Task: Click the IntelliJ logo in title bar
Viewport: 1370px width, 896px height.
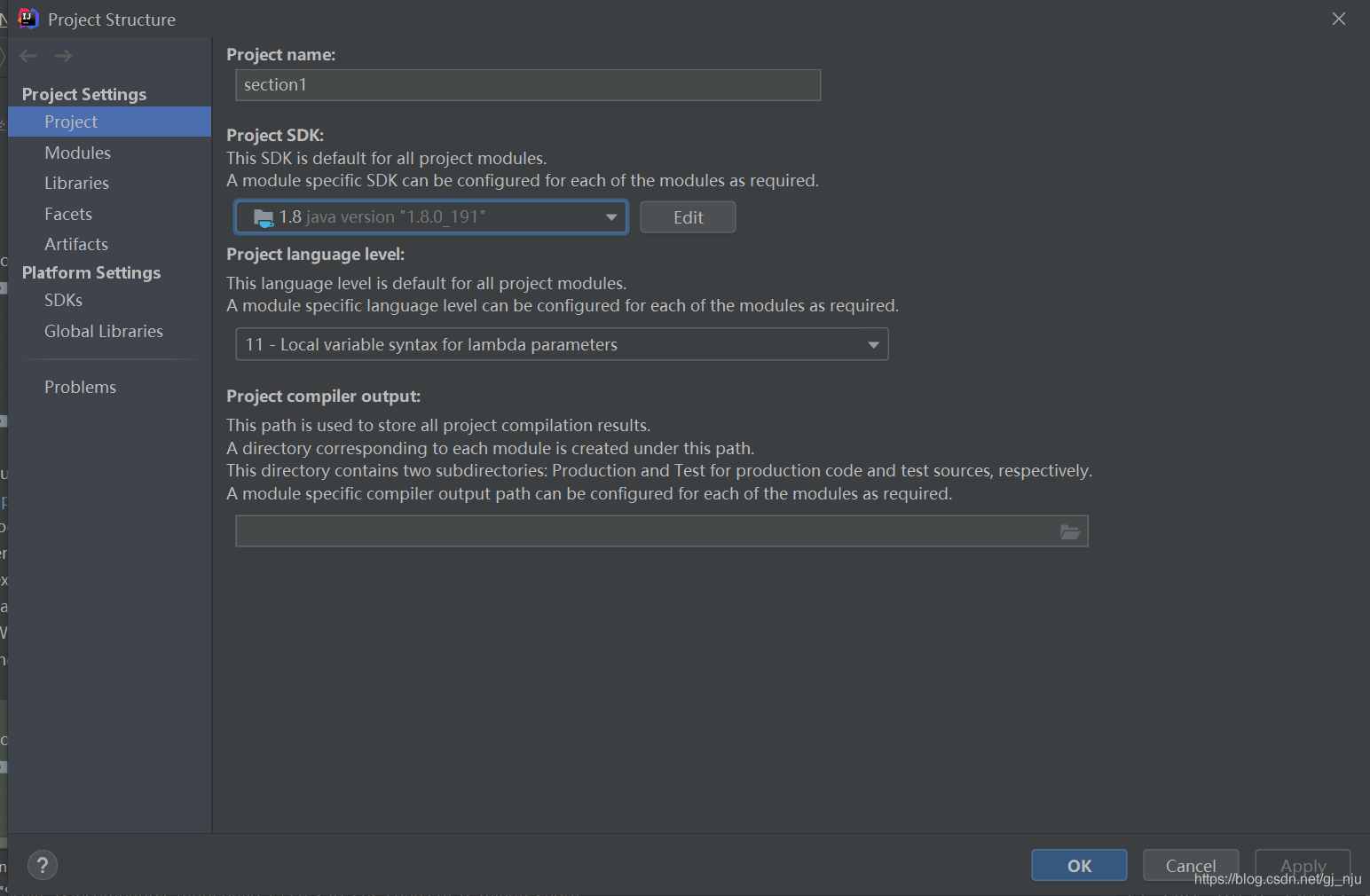Action: (x=28, y=19)
